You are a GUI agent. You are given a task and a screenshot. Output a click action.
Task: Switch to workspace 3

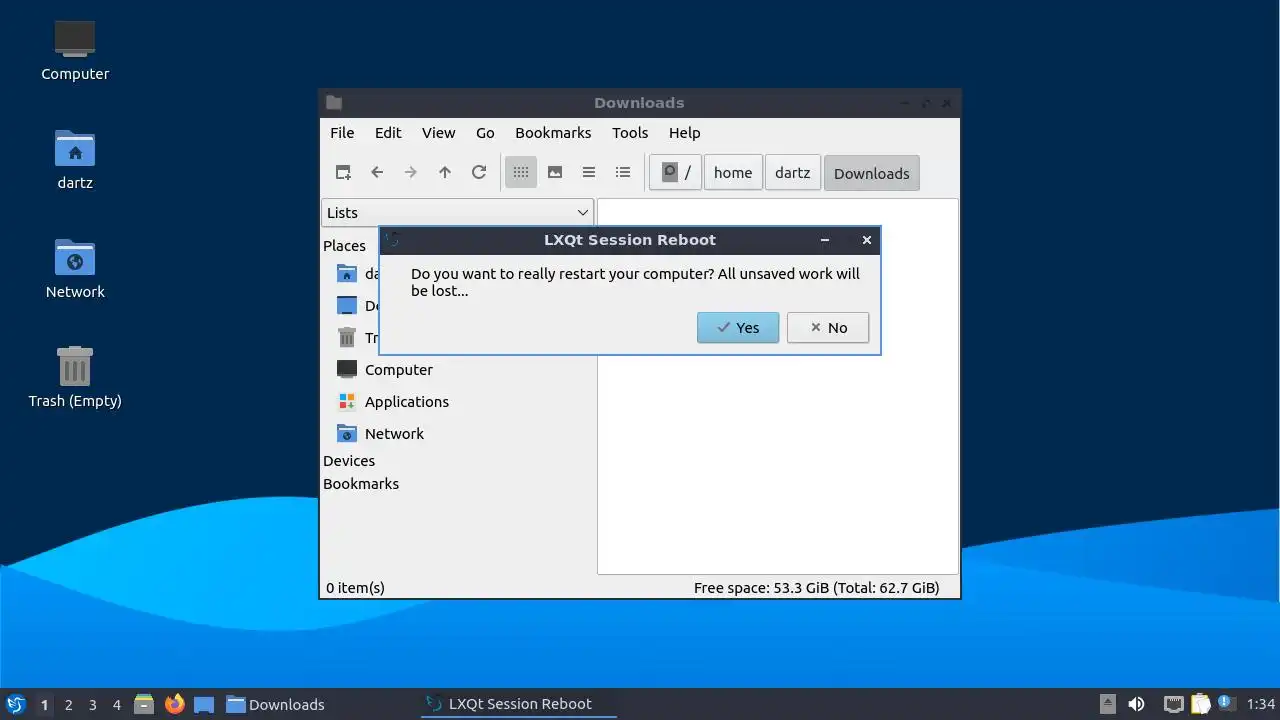[x=92, y=705]
